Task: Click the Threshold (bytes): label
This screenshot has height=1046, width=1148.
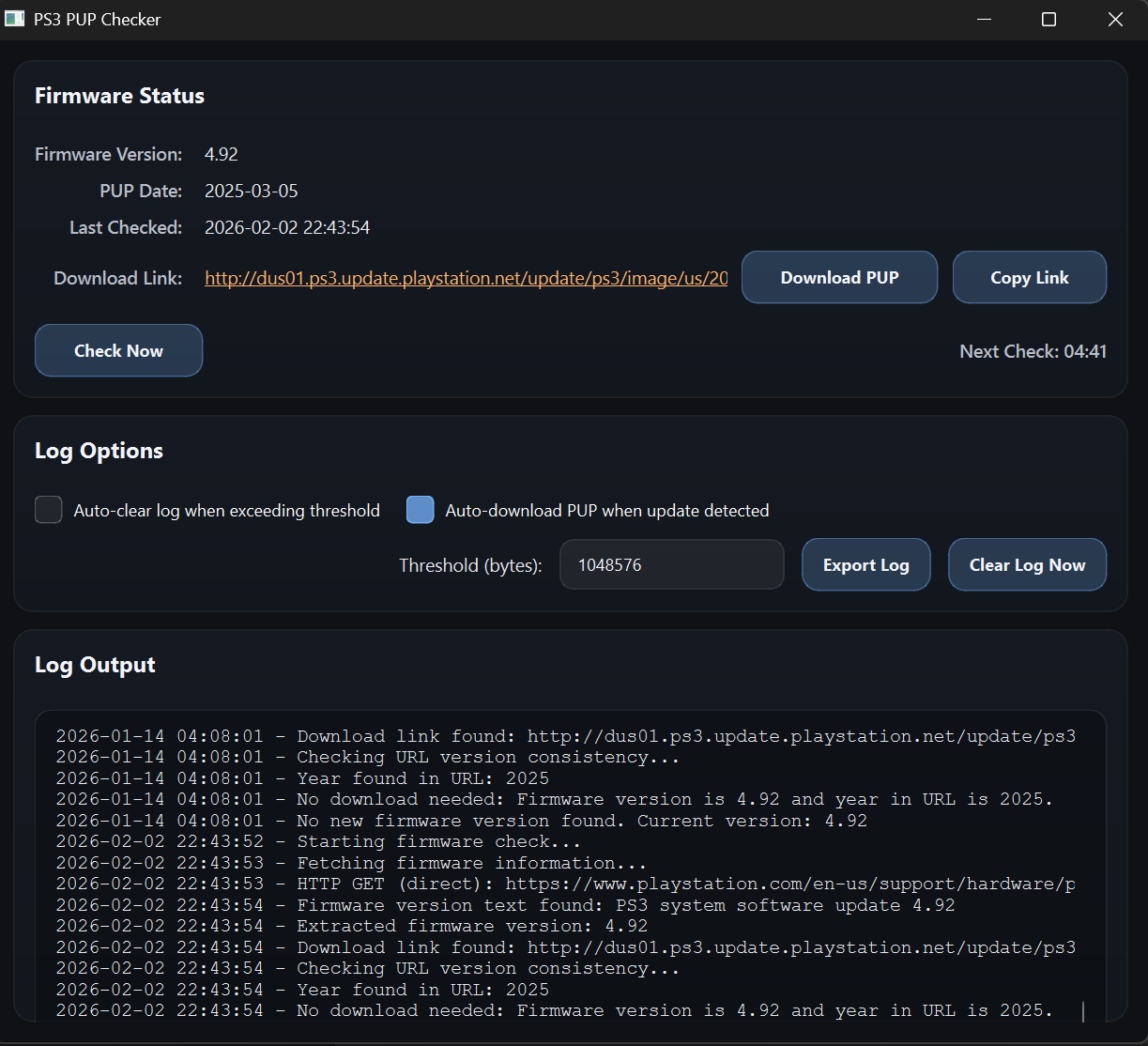Action: pos(470,565)
